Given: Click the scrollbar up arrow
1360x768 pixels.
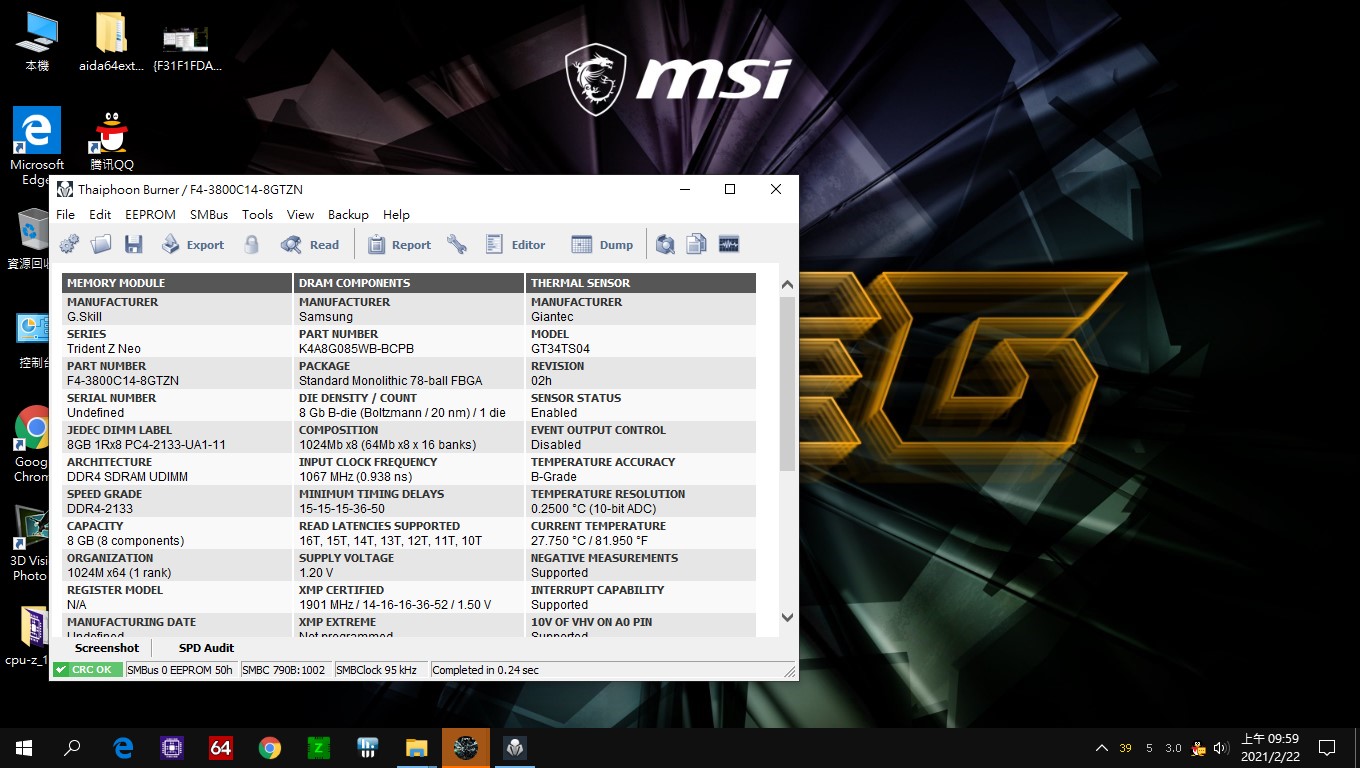Looking at the screenshot, I should 787,285.
